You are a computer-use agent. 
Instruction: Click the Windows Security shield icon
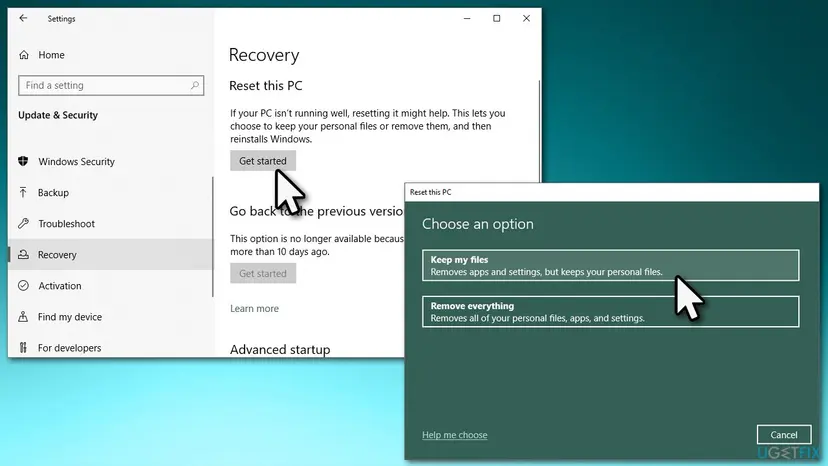[x=23, y=161]
